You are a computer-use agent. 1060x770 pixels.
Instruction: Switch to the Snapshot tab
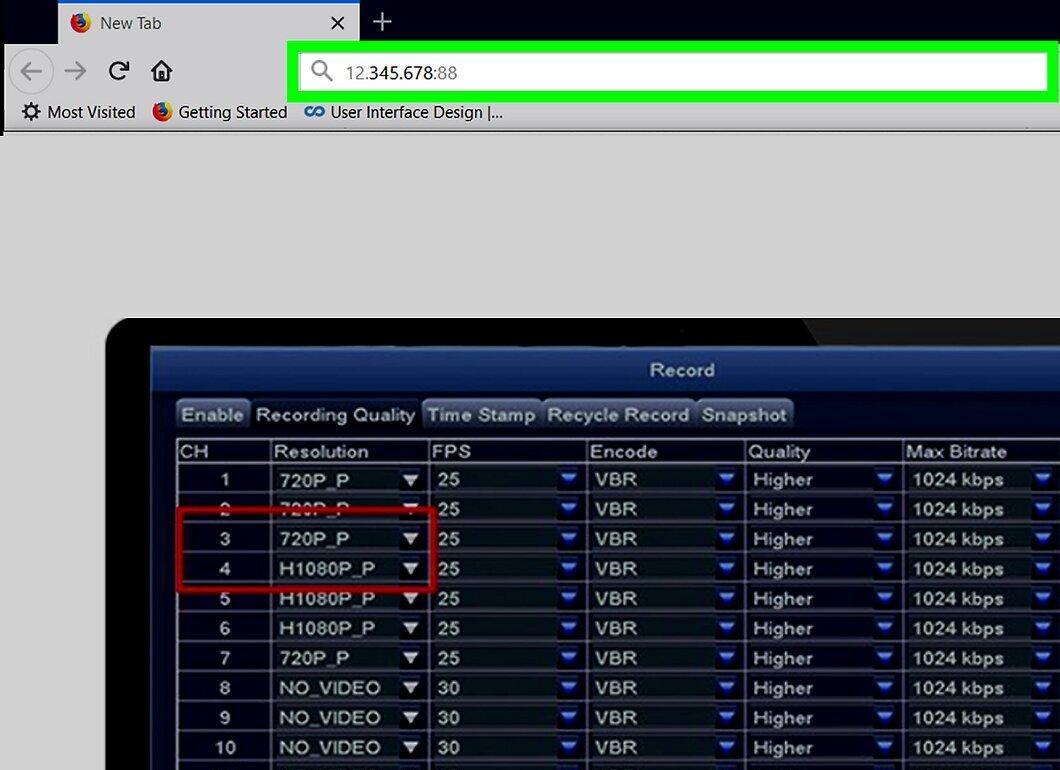744,414
